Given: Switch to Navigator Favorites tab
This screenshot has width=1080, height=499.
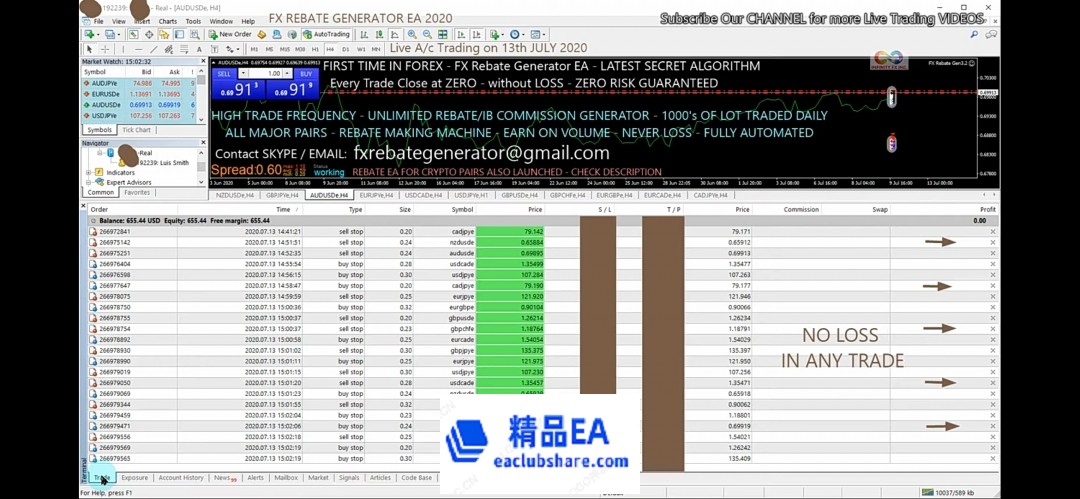Looking at the screenshot, I should pos(136,193).
